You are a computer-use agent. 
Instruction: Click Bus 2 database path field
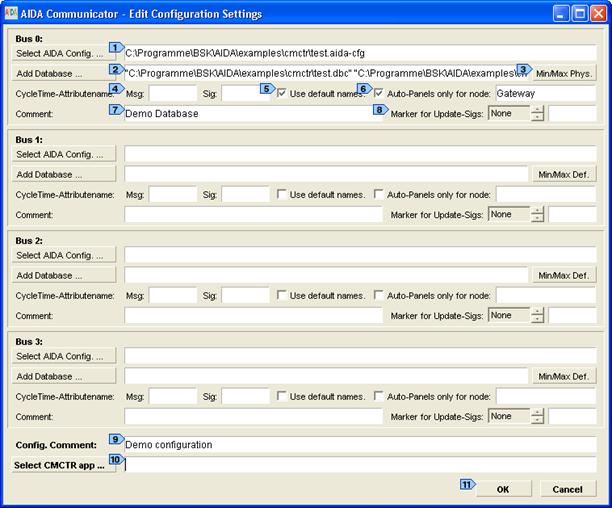(326, 275)
